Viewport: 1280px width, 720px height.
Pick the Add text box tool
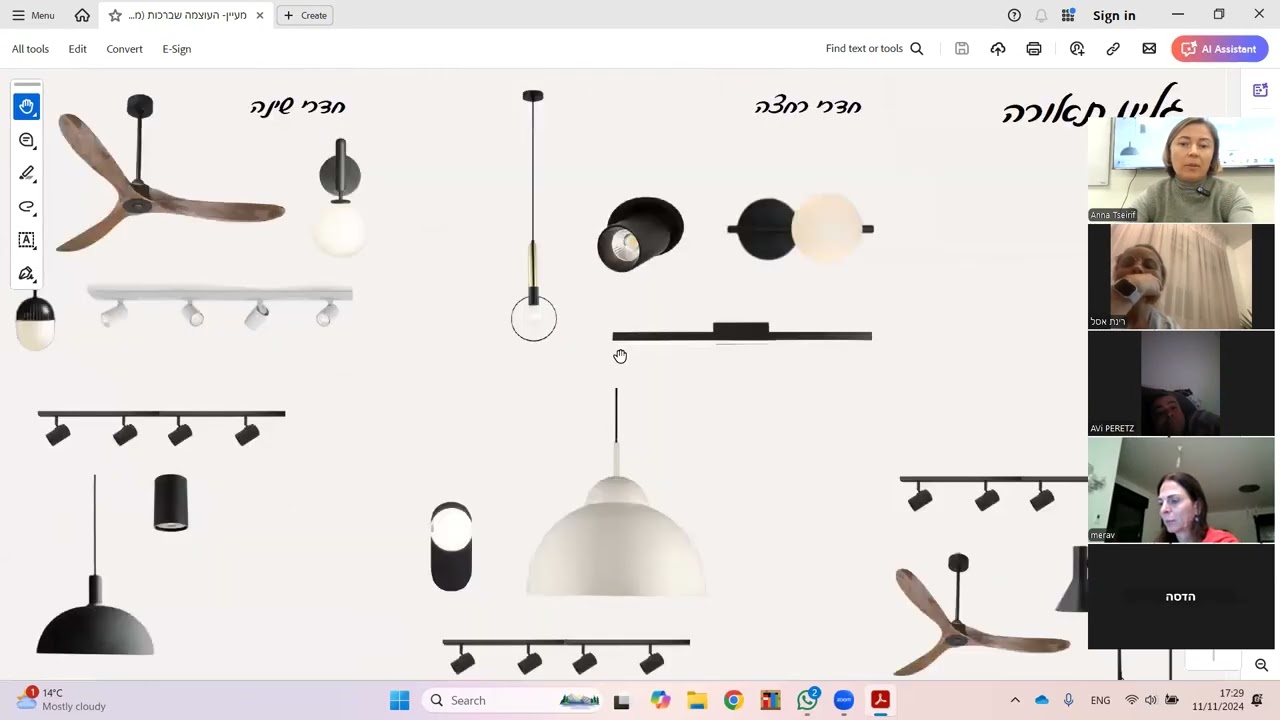27,240
